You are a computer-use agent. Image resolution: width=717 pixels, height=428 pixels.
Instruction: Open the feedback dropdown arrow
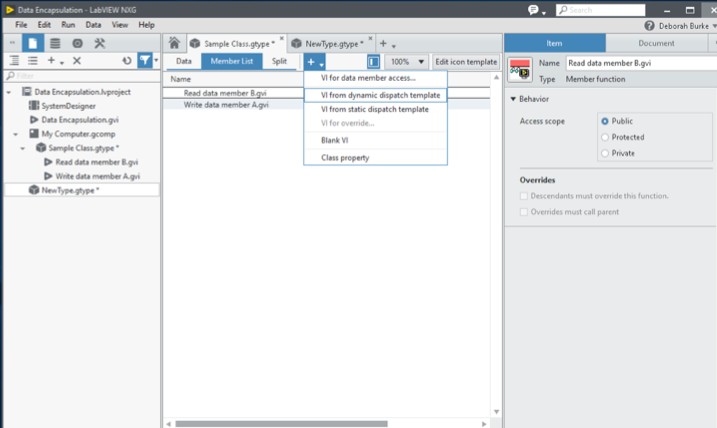(x=544, y=13)
